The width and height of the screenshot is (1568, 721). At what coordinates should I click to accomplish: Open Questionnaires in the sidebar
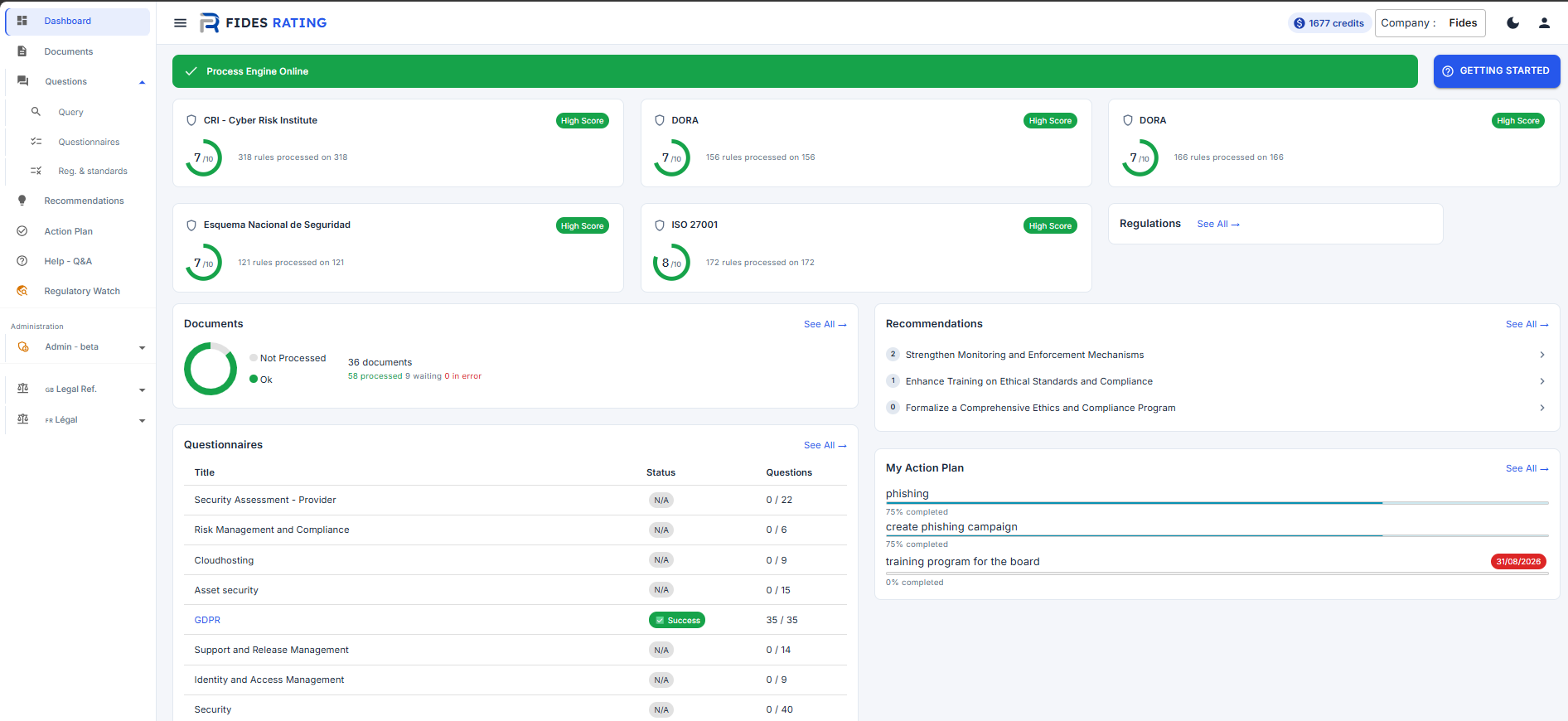[x=78, y=142]
